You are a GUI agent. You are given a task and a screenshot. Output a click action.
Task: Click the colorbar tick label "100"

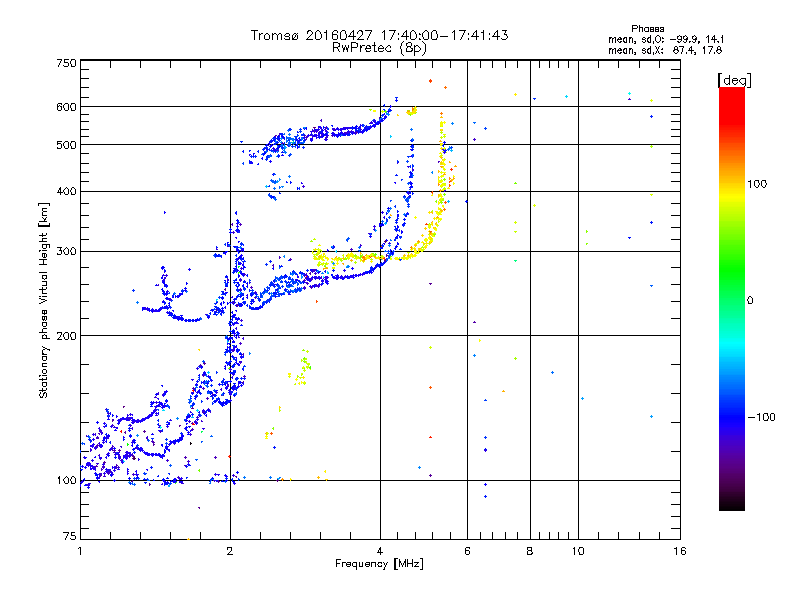757,184
